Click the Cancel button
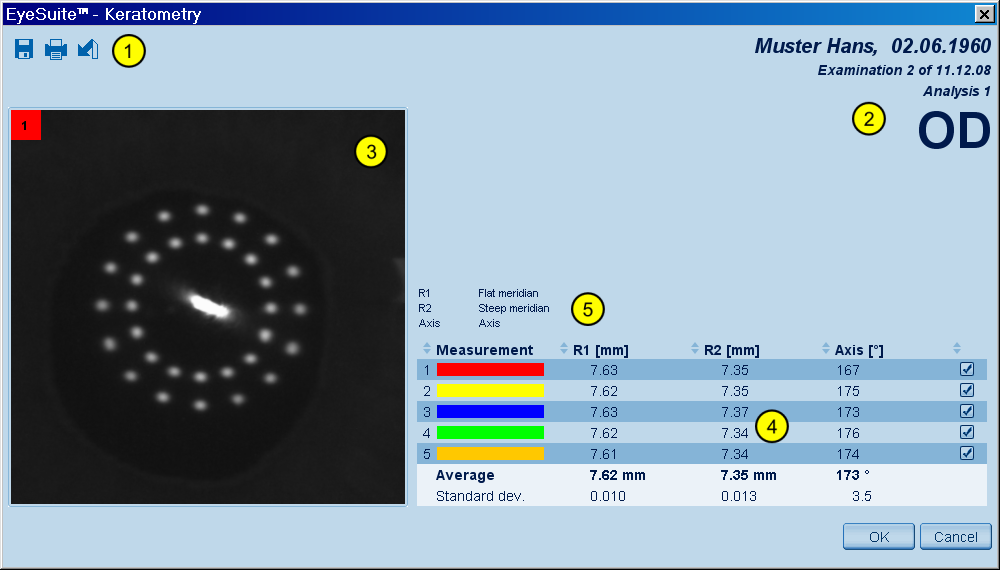The width and height of the screenshot is (1000, 570). pos(955,537)
